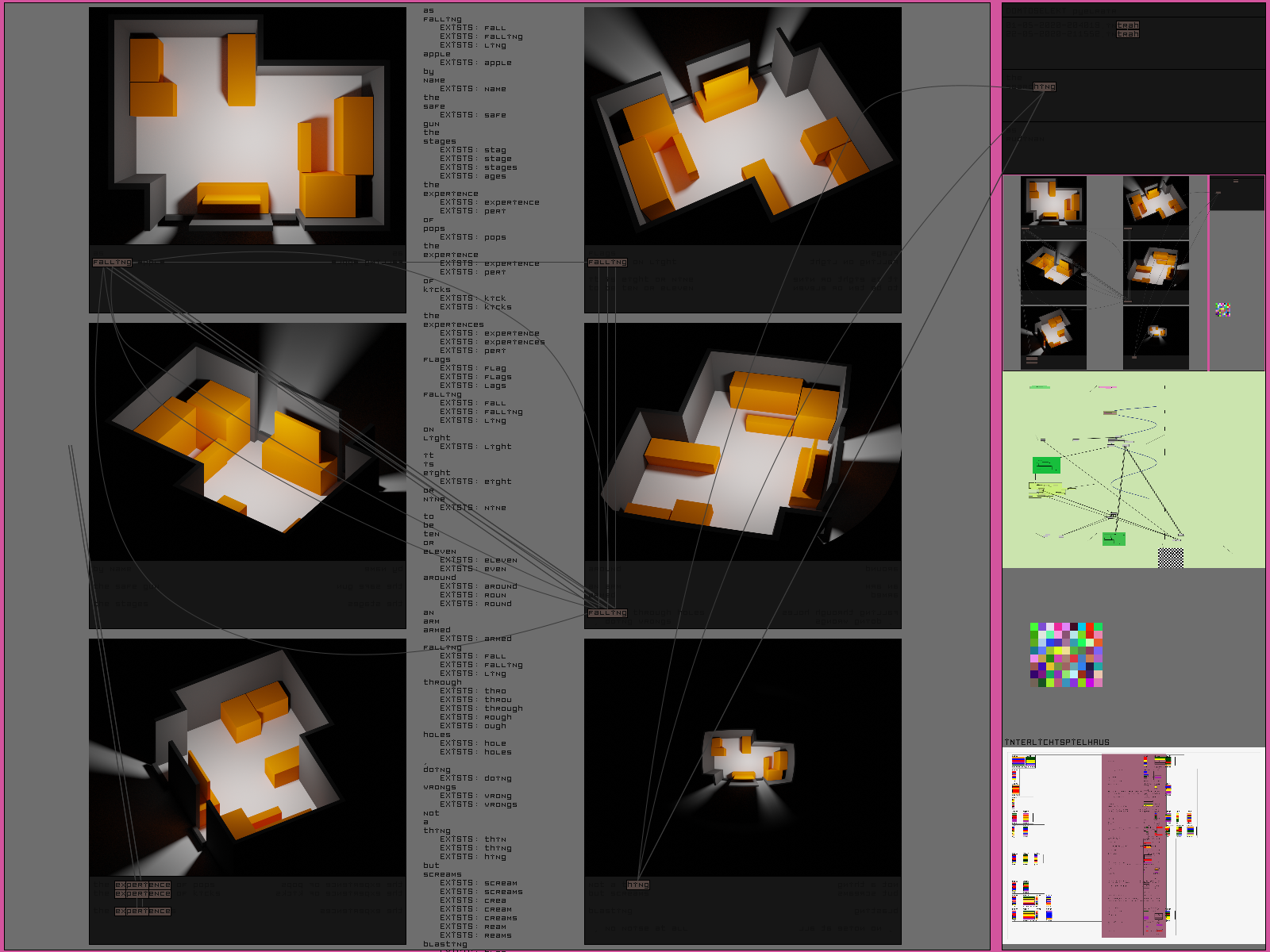Select the top-right room thumbnail in sidebar
1270x952 pixels.
(1156, 201)
